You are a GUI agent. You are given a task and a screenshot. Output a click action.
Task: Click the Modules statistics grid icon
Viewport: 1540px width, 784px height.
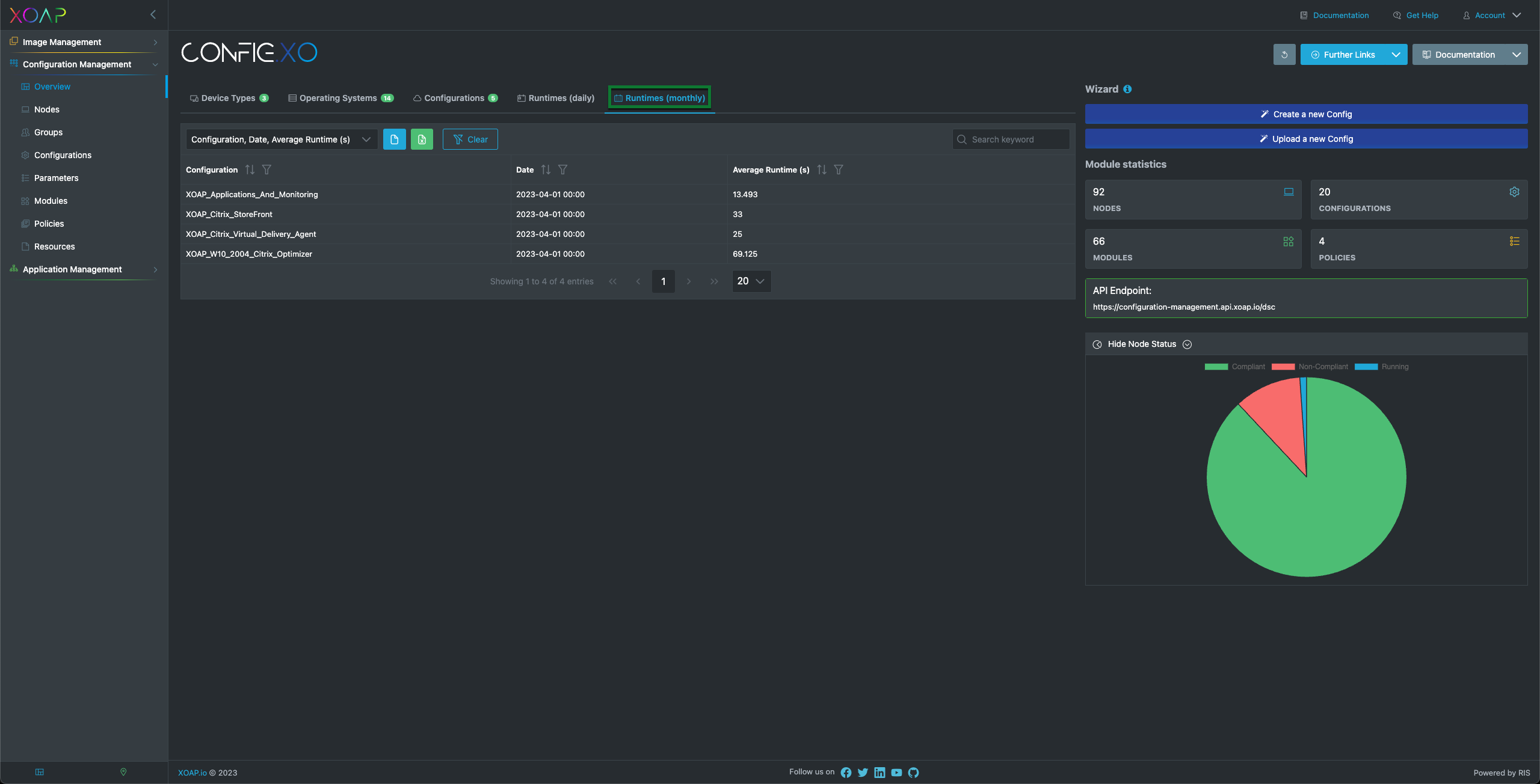tap(1289, 241)
